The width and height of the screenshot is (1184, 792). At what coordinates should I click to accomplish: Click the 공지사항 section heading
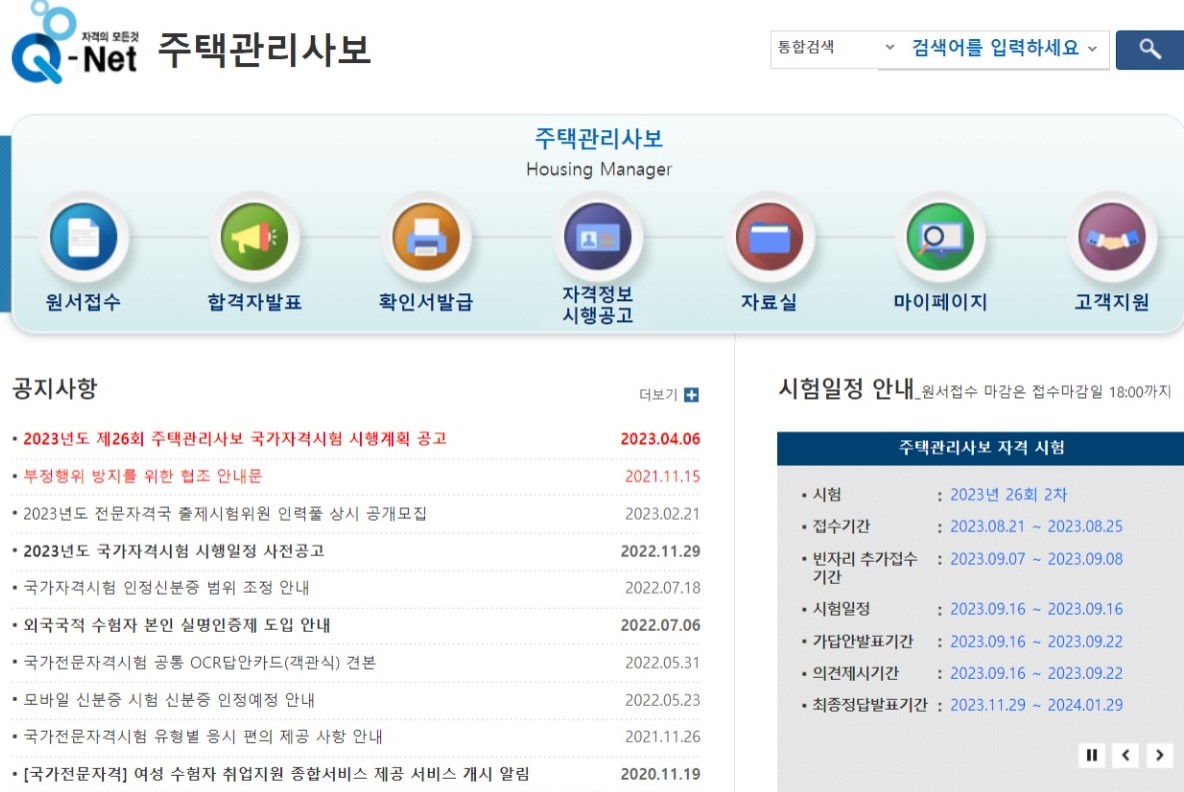pyautogui.click(x=54, y=389)
